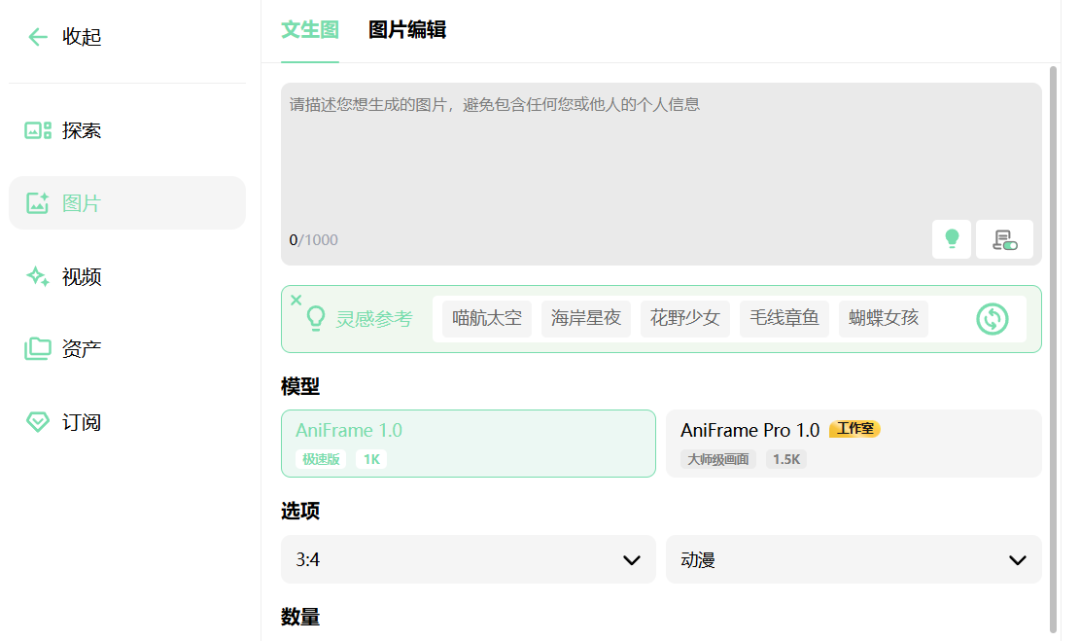Screen dimensions: 1080x641
Task: Open the 资产 menu item
Action: (x=127, y=349)
